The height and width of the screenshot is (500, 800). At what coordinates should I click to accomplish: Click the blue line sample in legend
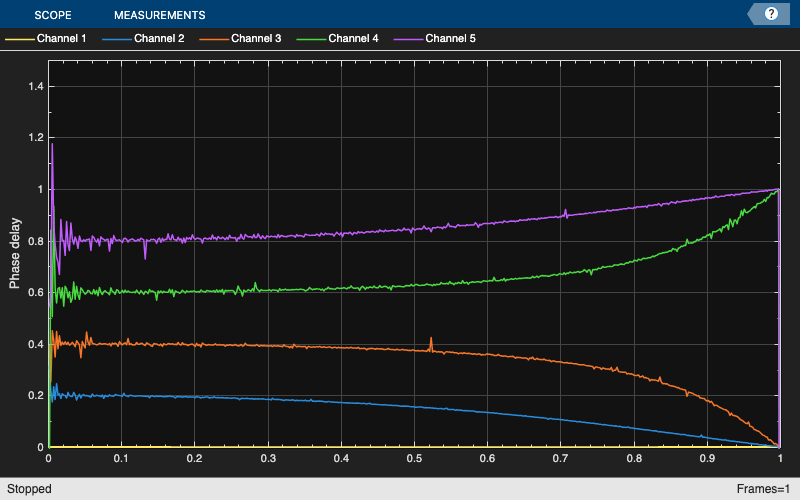coord(117,39)
